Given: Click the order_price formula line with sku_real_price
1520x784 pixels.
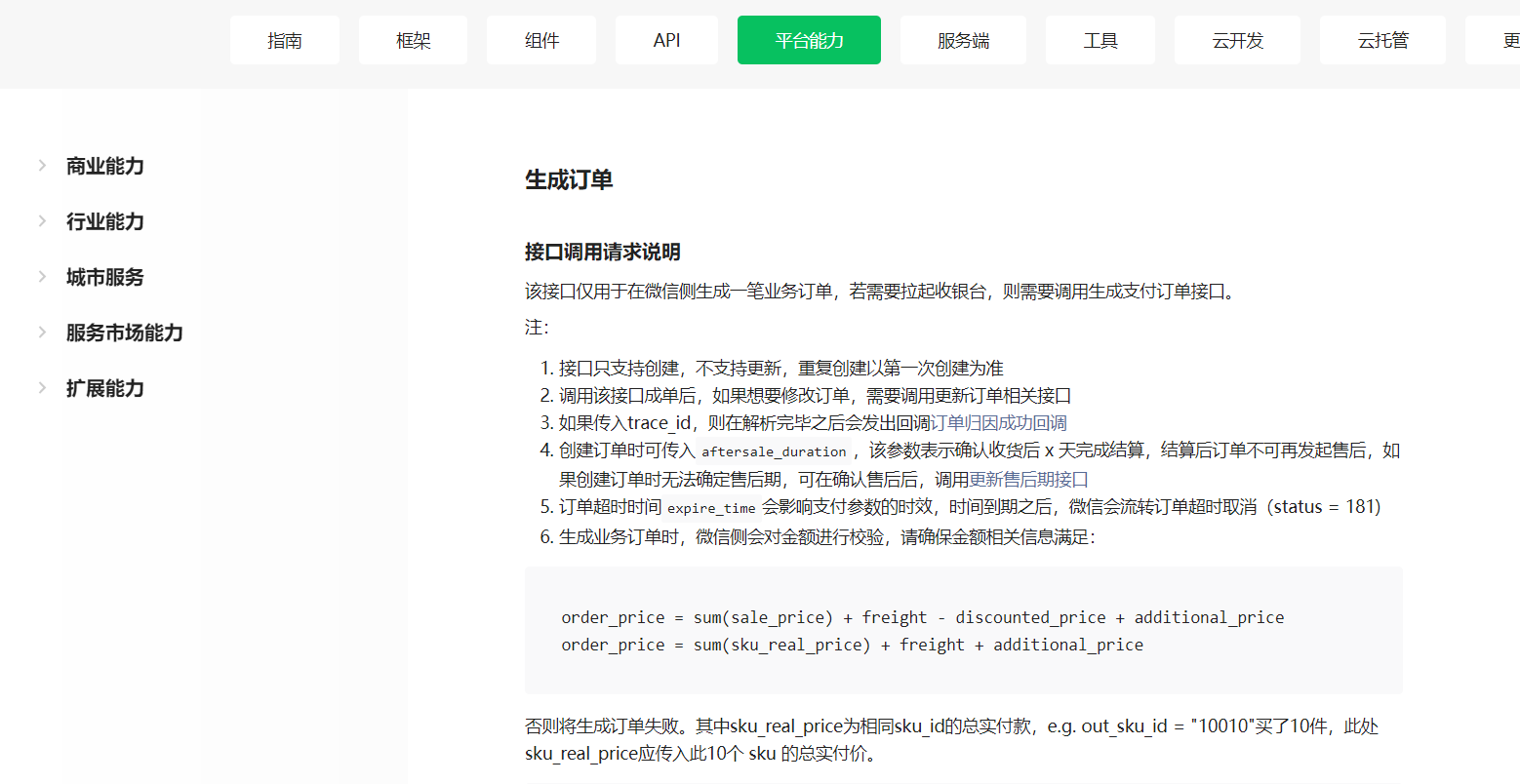Looking at the screenshot, I should 852,645.
